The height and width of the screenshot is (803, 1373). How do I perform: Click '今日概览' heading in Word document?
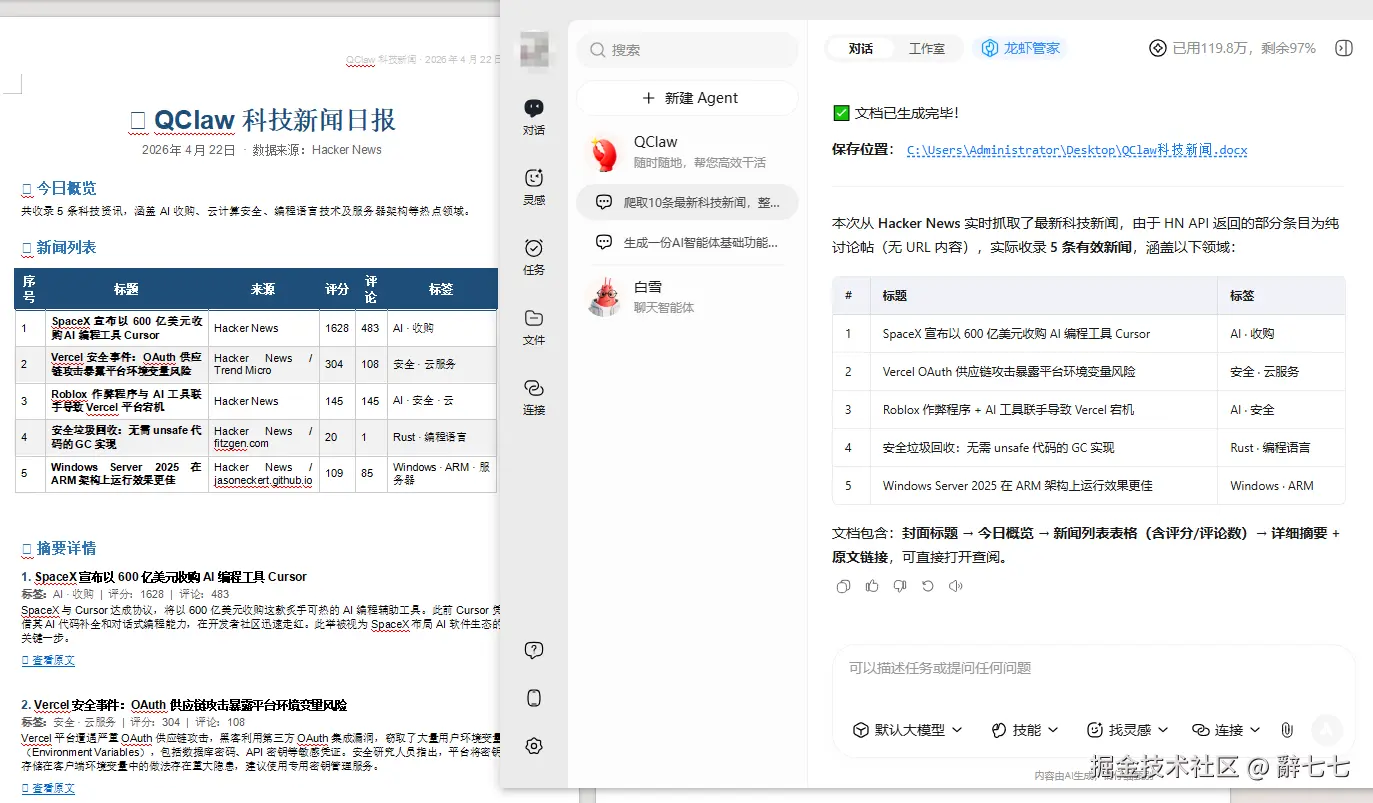pyautogui.click(x=67, y=189)
